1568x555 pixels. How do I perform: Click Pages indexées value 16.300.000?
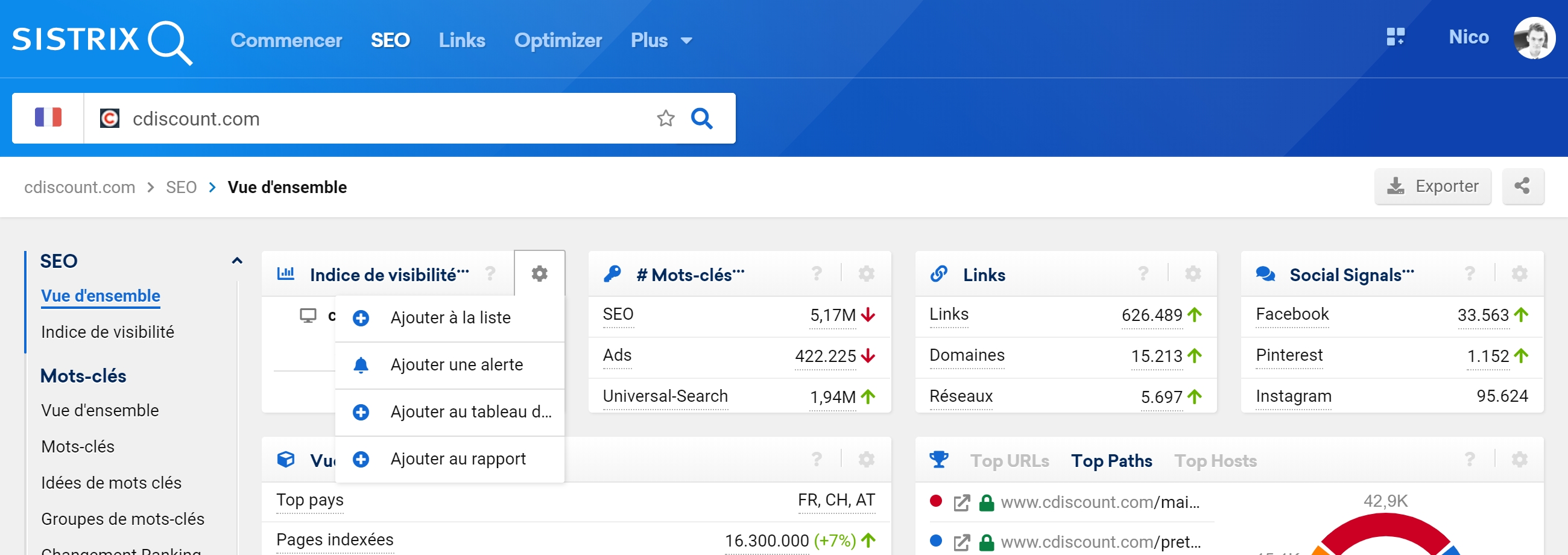tap(767, 541)
